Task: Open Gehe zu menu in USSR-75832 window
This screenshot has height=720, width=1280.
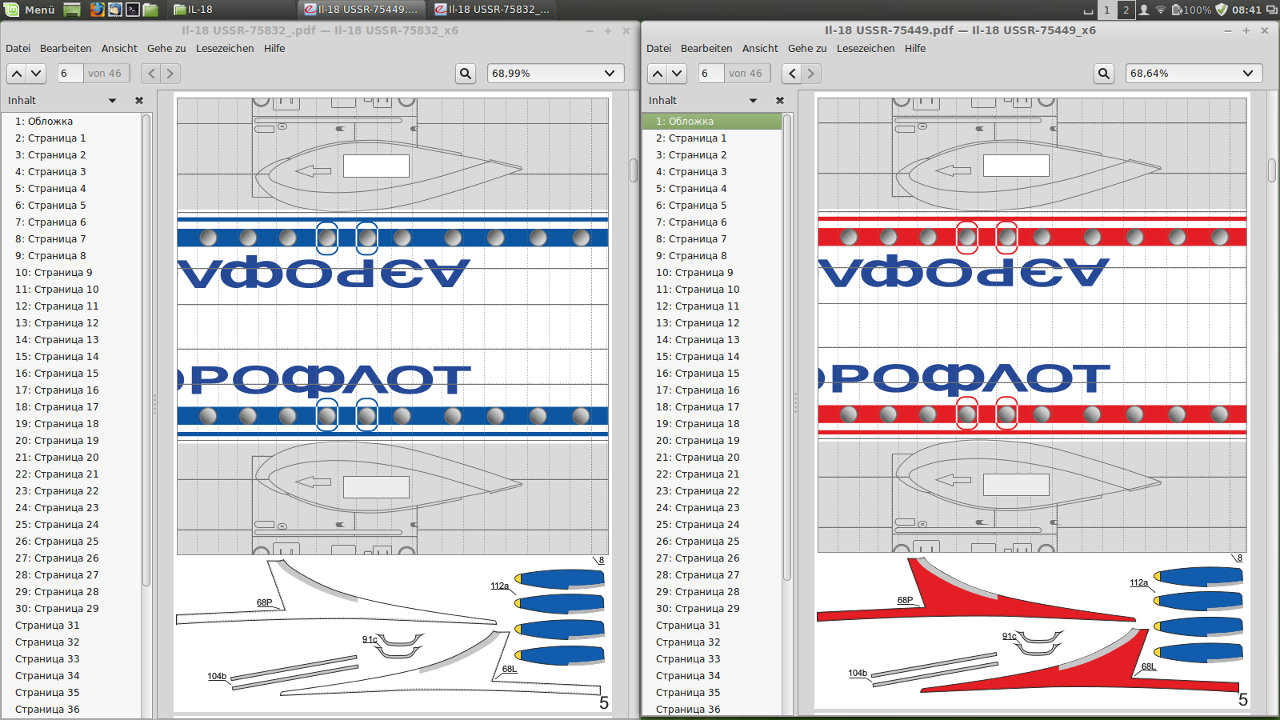Action: coord(167,48)
